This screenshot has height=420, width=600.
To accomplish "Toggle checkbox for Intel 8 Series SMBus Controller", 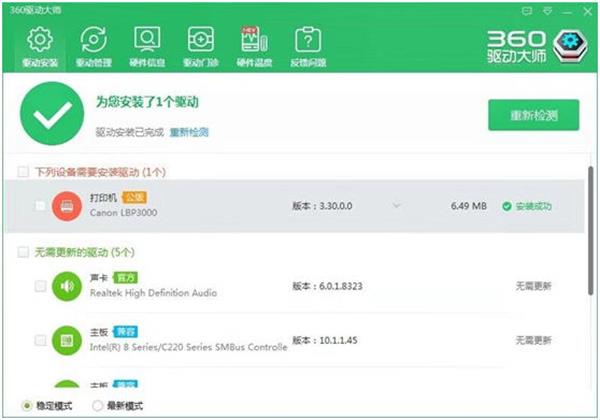I will click(40, 340).
